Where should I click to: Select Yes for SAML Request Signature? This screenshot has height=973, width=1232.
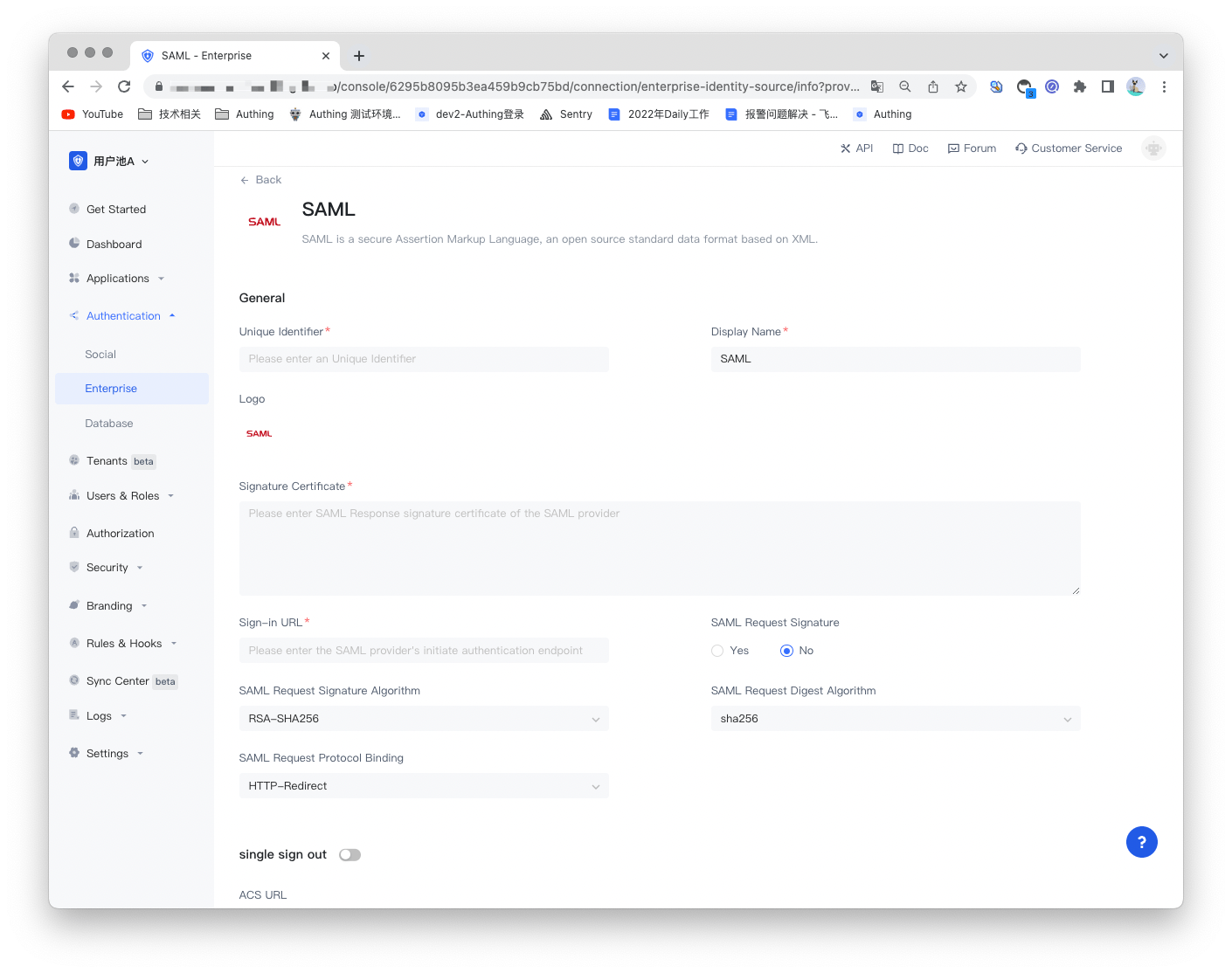click(718, 651)
